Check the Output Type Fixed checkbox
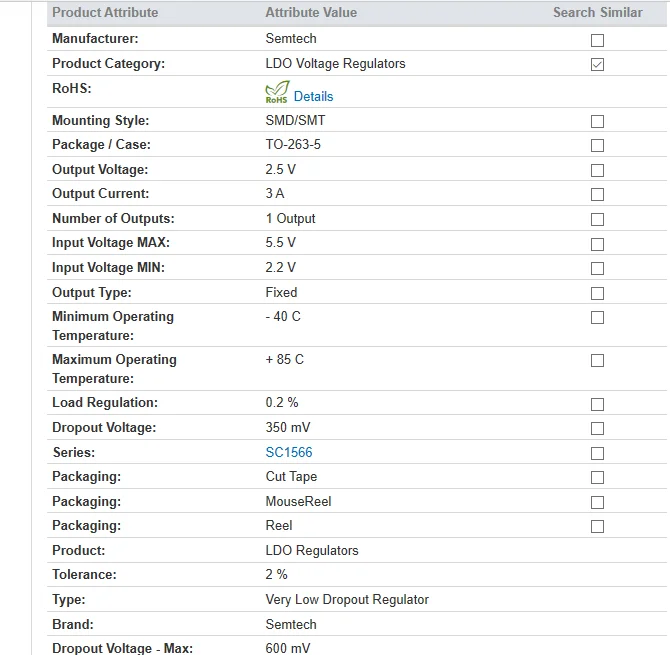 click(597, 294)
